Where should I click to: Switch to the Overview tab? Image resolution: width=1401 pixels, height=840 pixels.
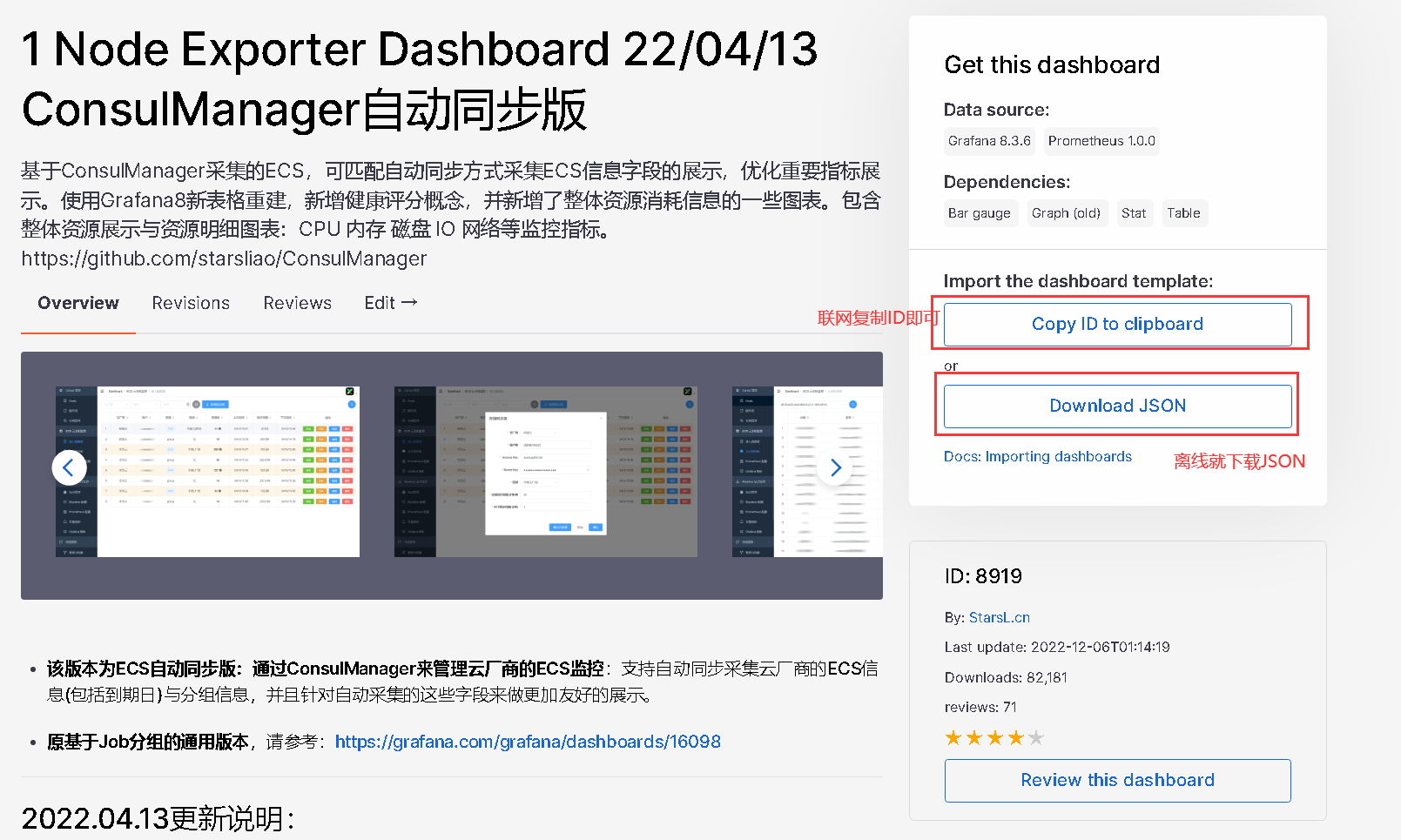78,303
